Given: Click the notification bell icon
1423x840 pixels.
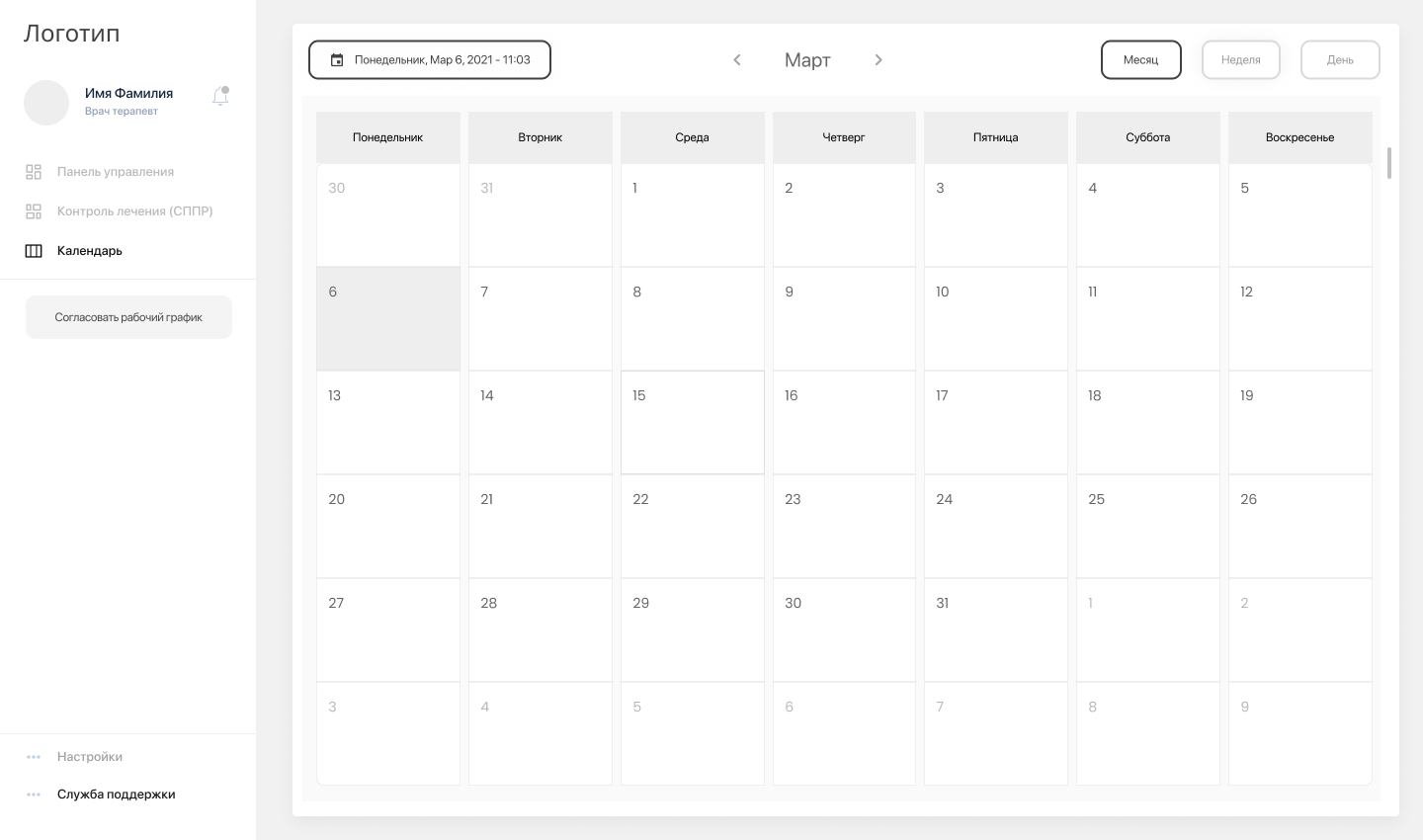Looking at the screenshot, I should (220, 96).
